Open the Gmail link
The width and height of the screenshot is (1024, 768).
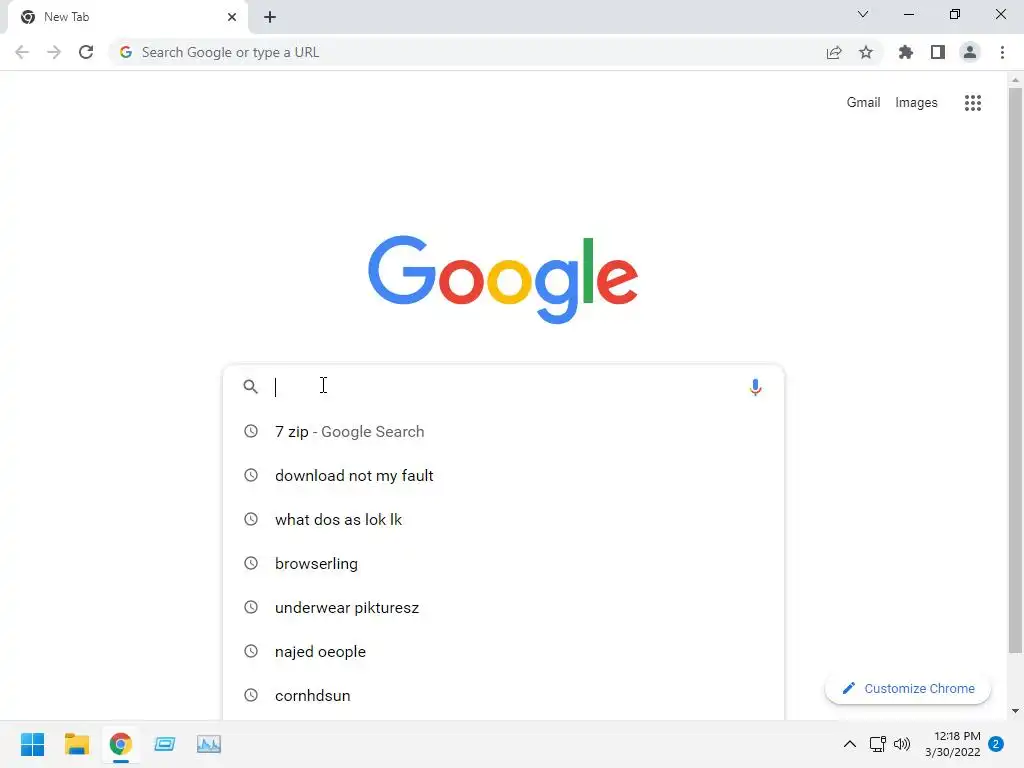point(863,103)
